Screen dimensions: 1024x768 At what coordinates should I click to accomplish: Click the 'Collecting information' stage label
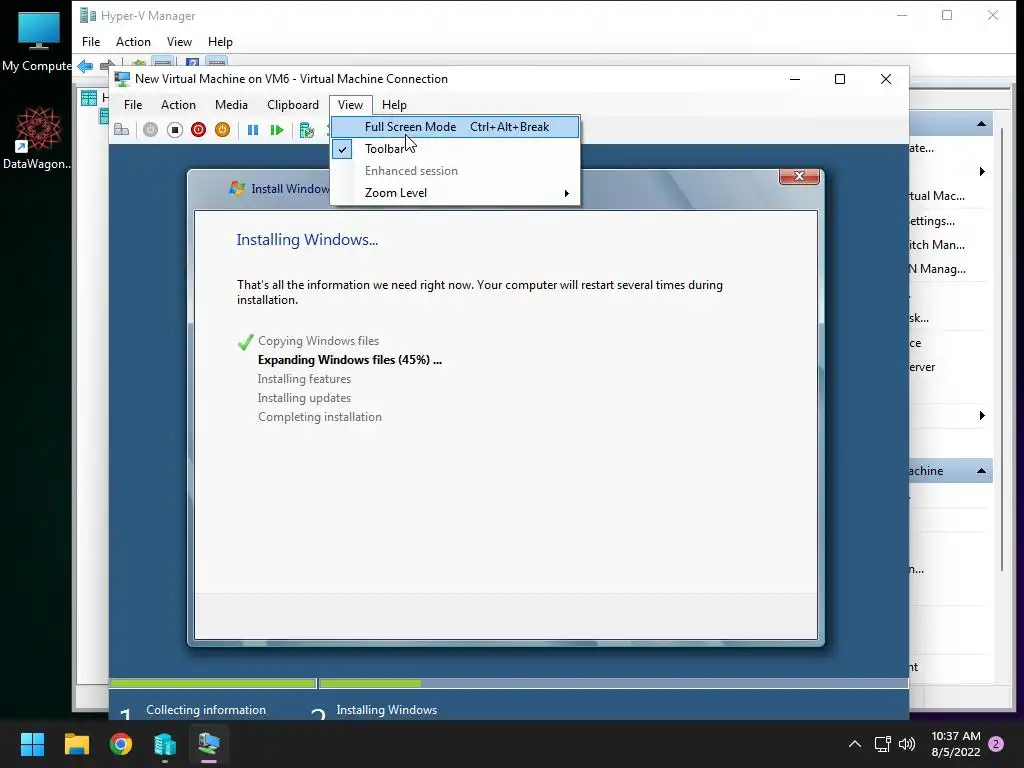pos(206,710)
